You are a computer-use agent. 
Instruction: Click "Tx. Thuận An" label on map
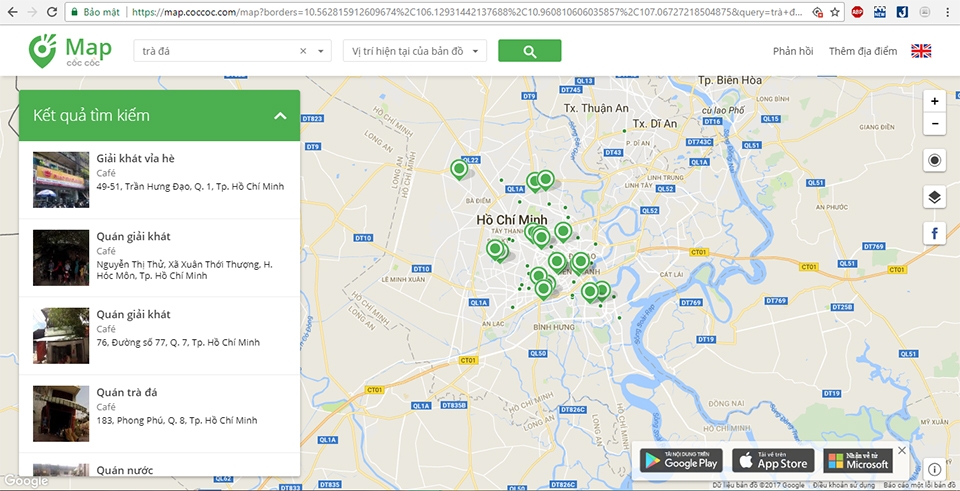coord(596,108)
